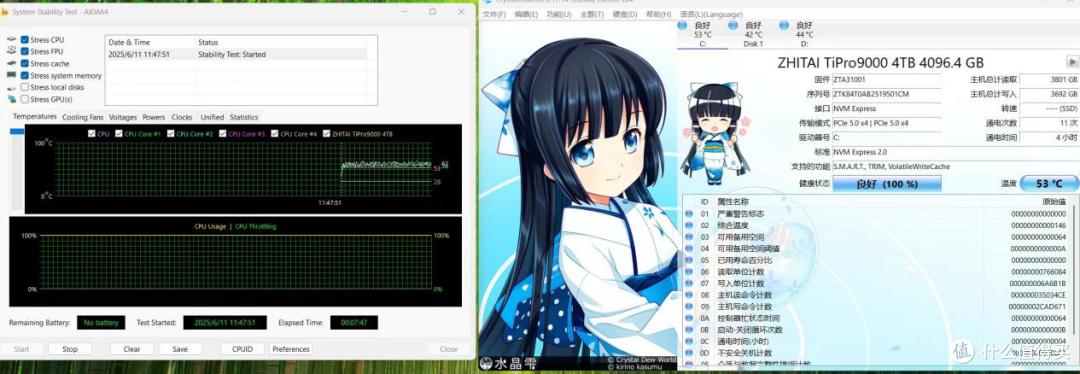Select the D: disk tab showing 44 °C
The width and height of the screenshot is (1080, 374).
click(x=803, y=34)
